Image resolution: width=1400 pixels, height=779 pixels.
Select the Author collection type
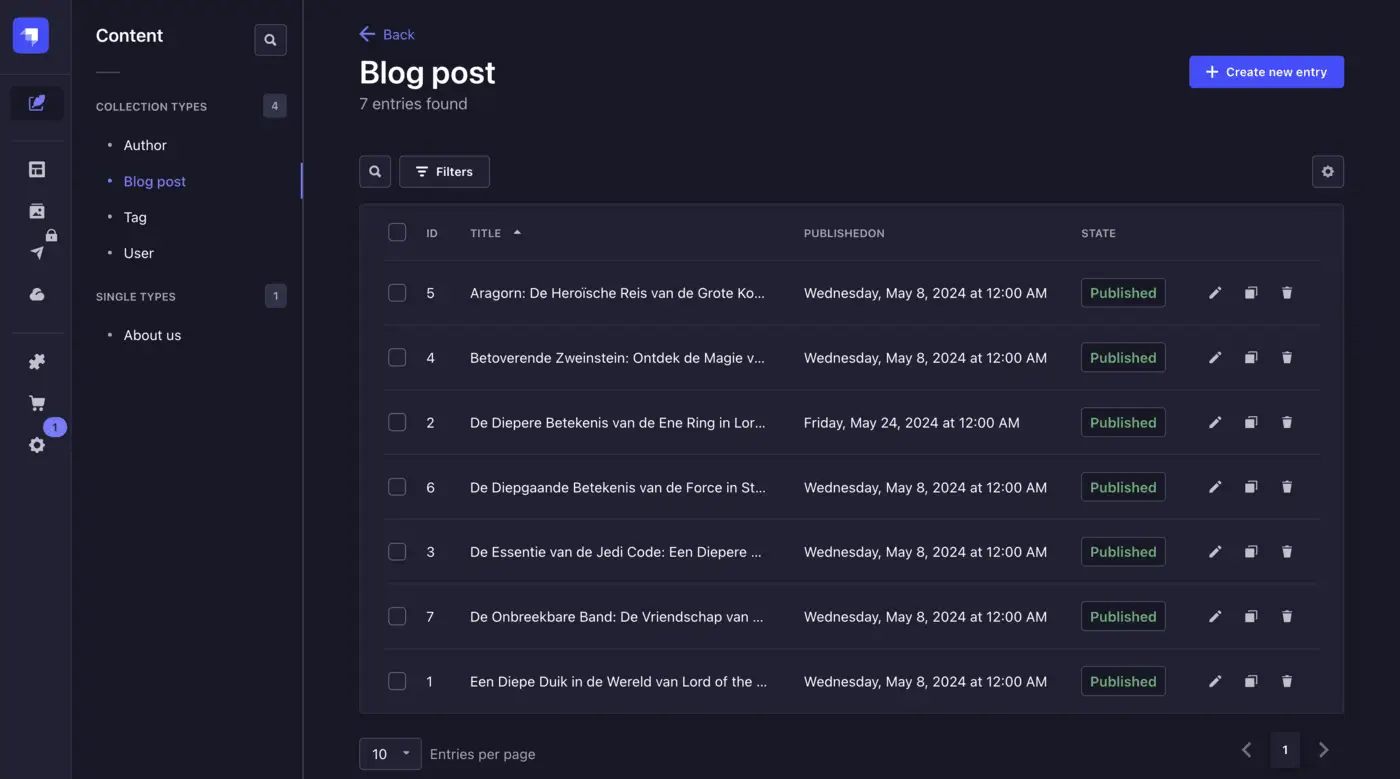pyautogui.click(x=144, y=145)
